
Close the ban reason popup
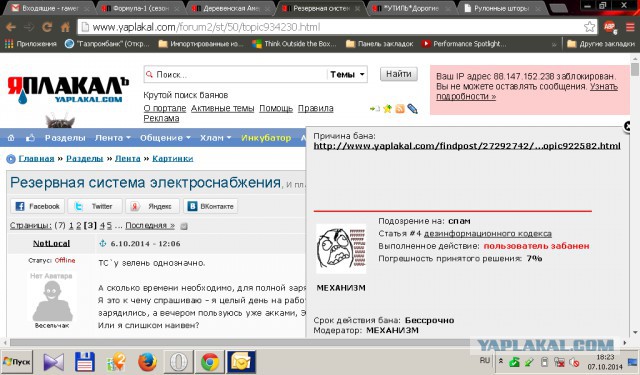point(628,126)
